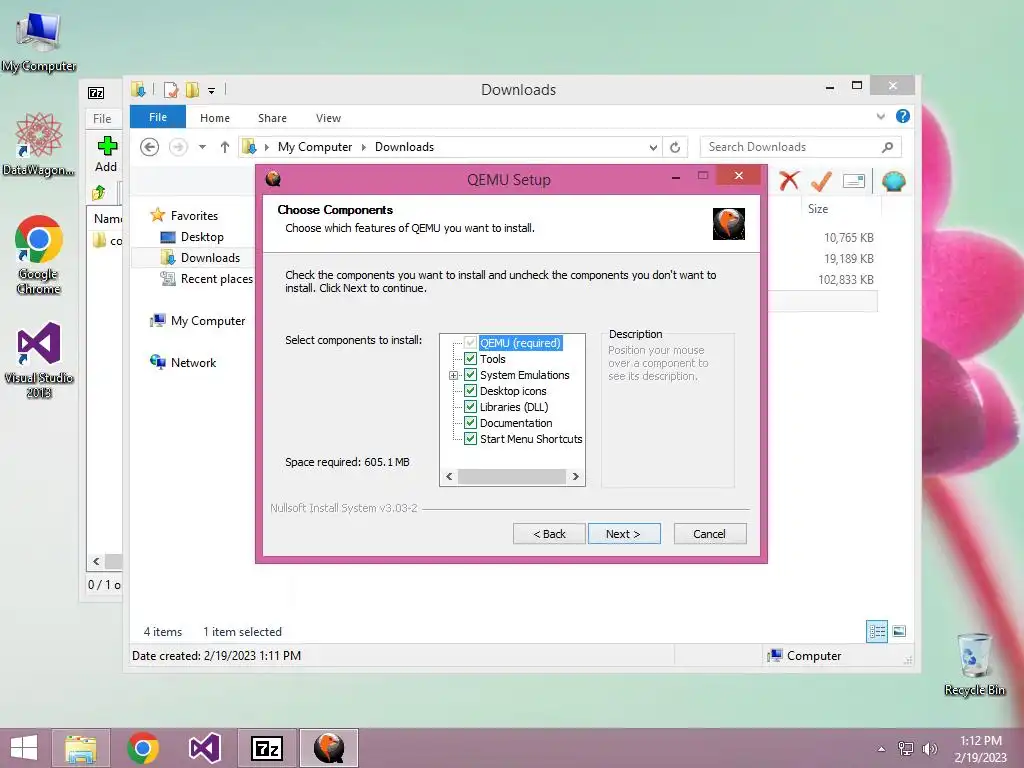Screen dimensions: 1024x768
Task: Uncheck Libraries (DLL) component
Action: (470, 407)
